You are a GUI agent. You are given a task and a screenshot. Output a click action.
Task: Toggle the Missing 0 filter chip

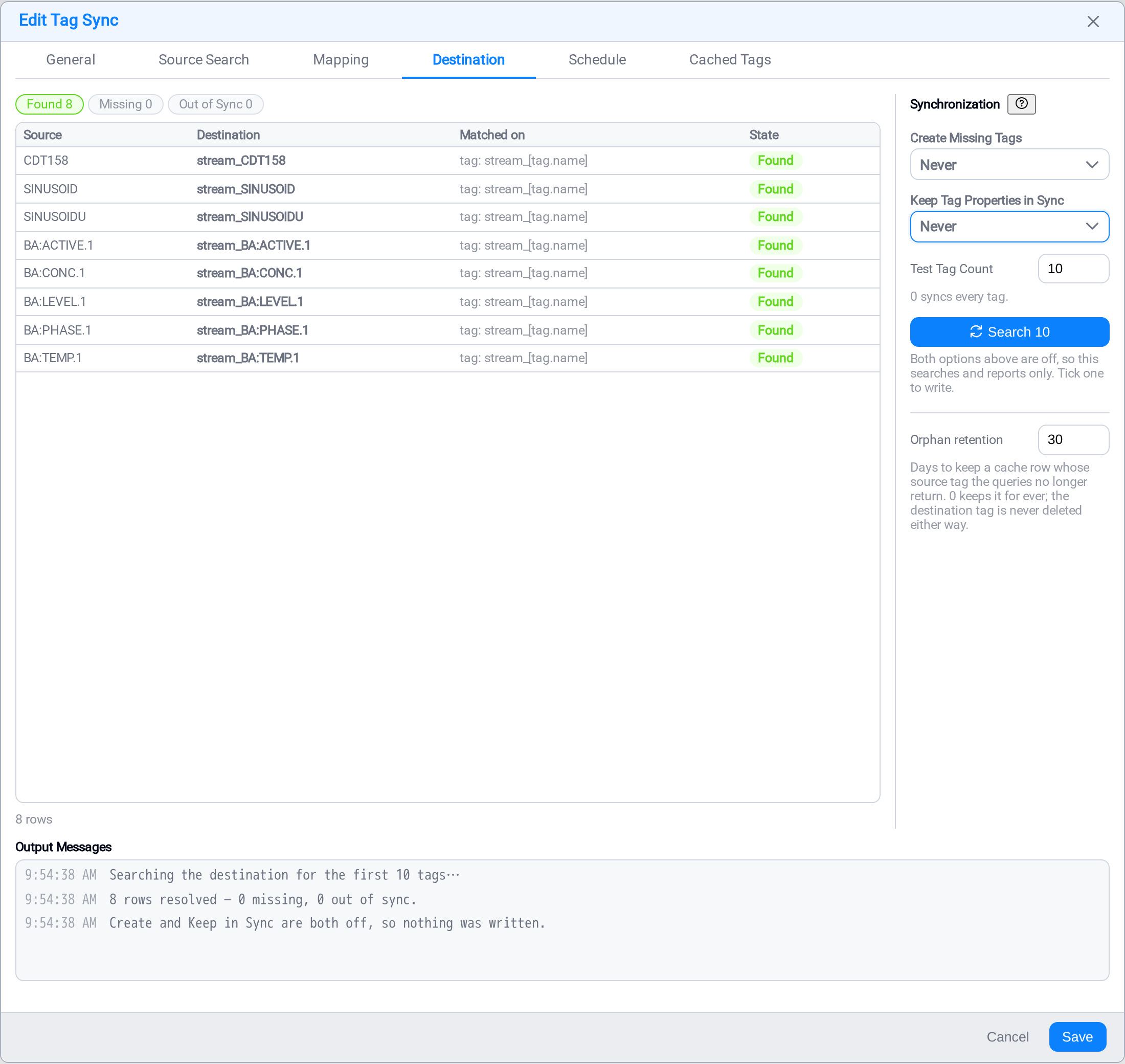point(125,104)
